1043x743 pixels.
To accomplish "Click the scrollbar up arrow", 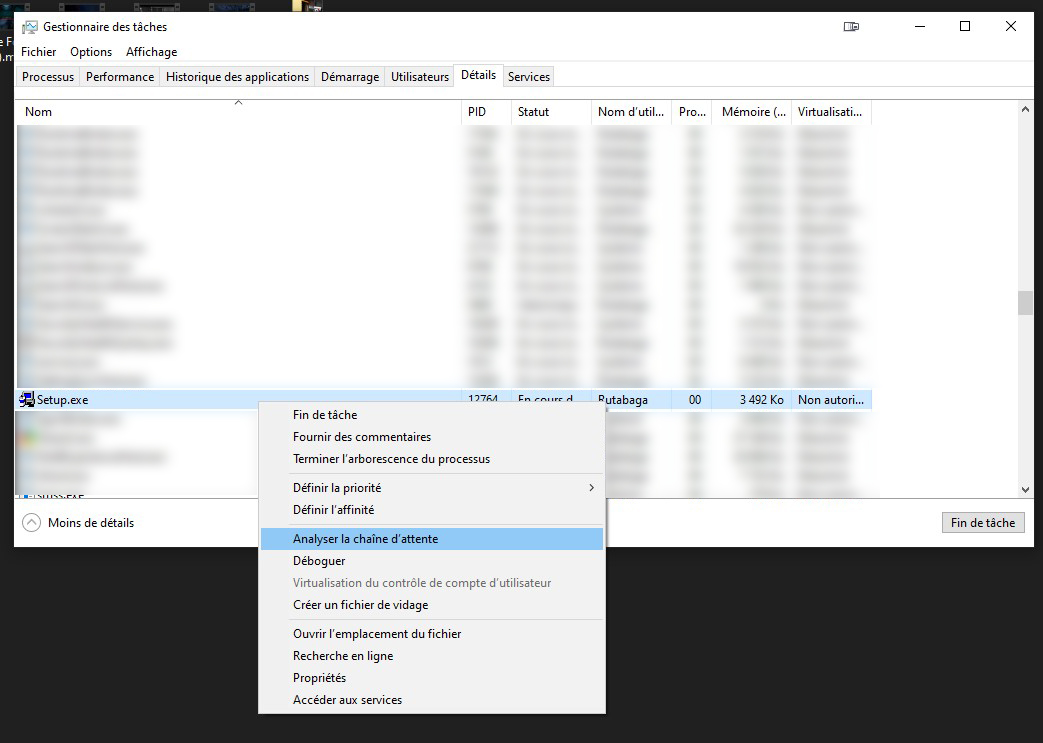I will 1025,109.
